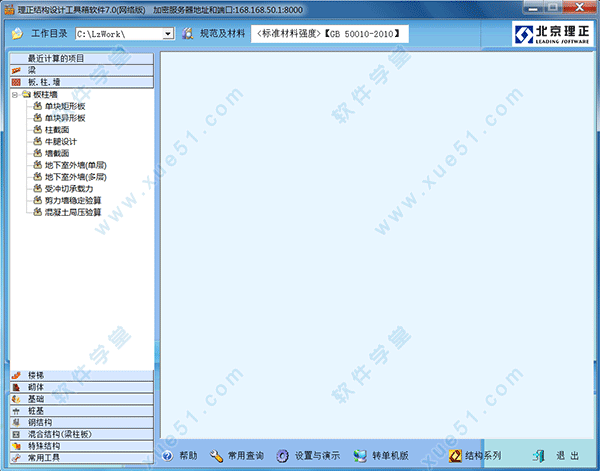This screenshot has height=471, width=600.
Task: Click the 工作目录 folder icon
Action: pos(17,34)
